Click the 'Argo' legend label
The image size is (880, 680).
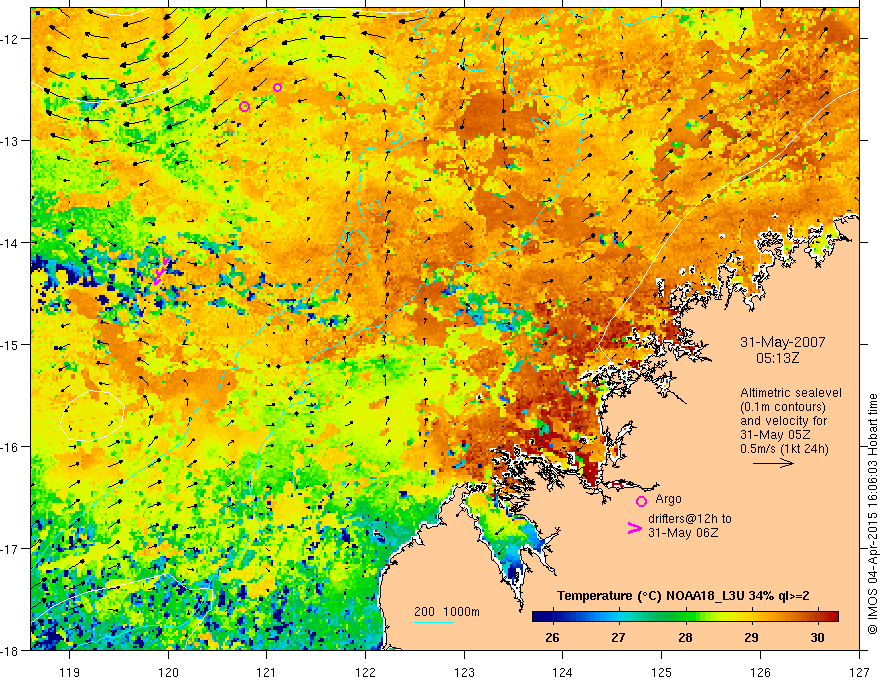tap(668, 499)
